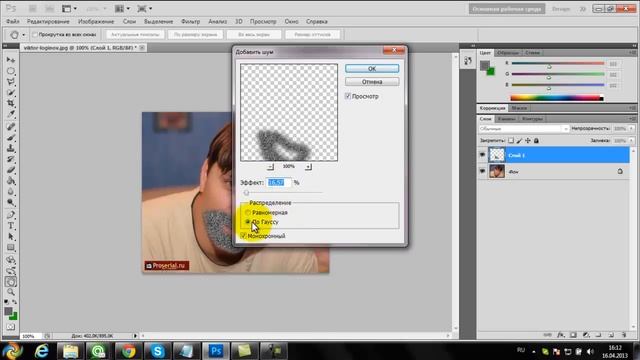Click the second zoom preset button in options bar
Image resolution: width=640 pixels, height=360 pixels.
(195, 35)
